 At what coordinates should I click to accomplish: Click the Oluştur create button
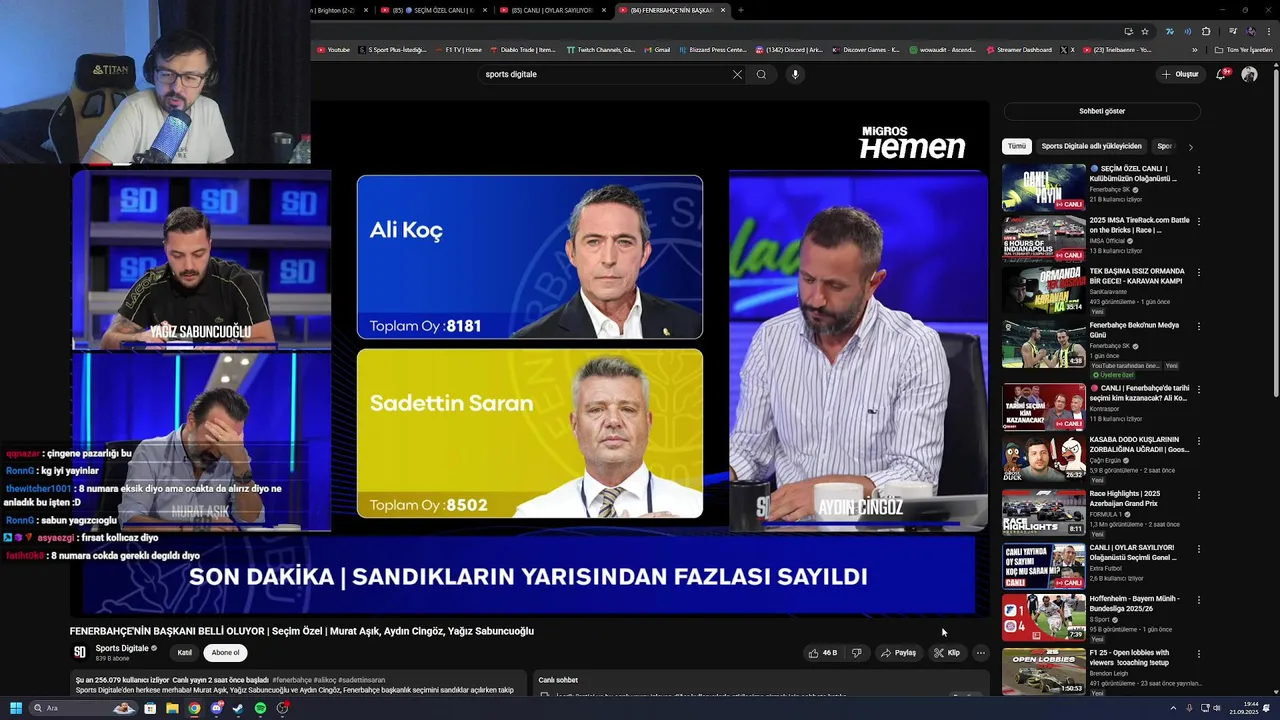click(1180, 74)
